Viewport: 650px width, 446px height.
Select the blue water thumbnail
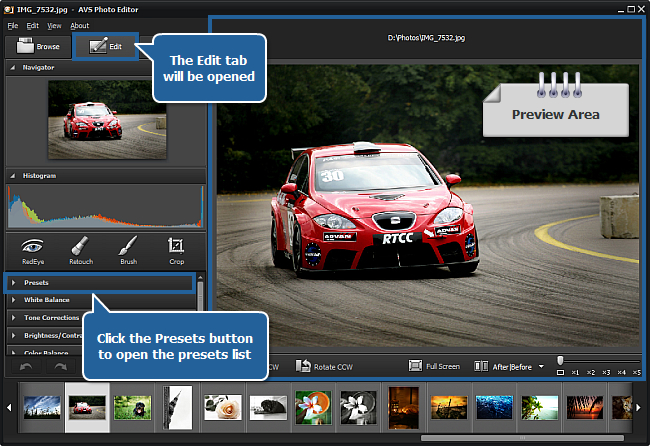494,407
